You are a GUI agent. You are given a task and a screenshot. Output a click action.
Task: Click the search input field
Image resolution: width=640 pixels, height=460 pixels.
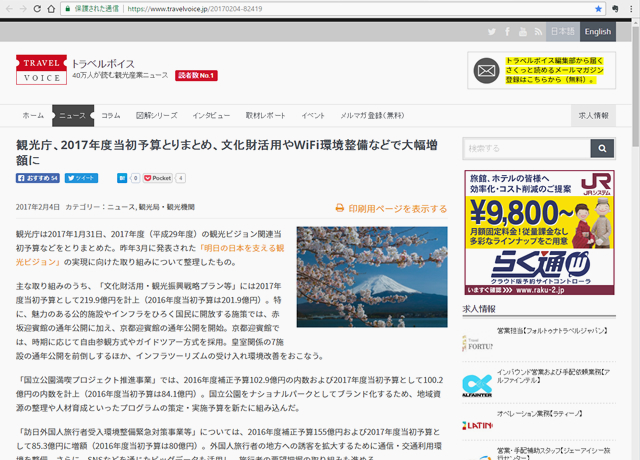pyautogui.click(x=526, y=149)
